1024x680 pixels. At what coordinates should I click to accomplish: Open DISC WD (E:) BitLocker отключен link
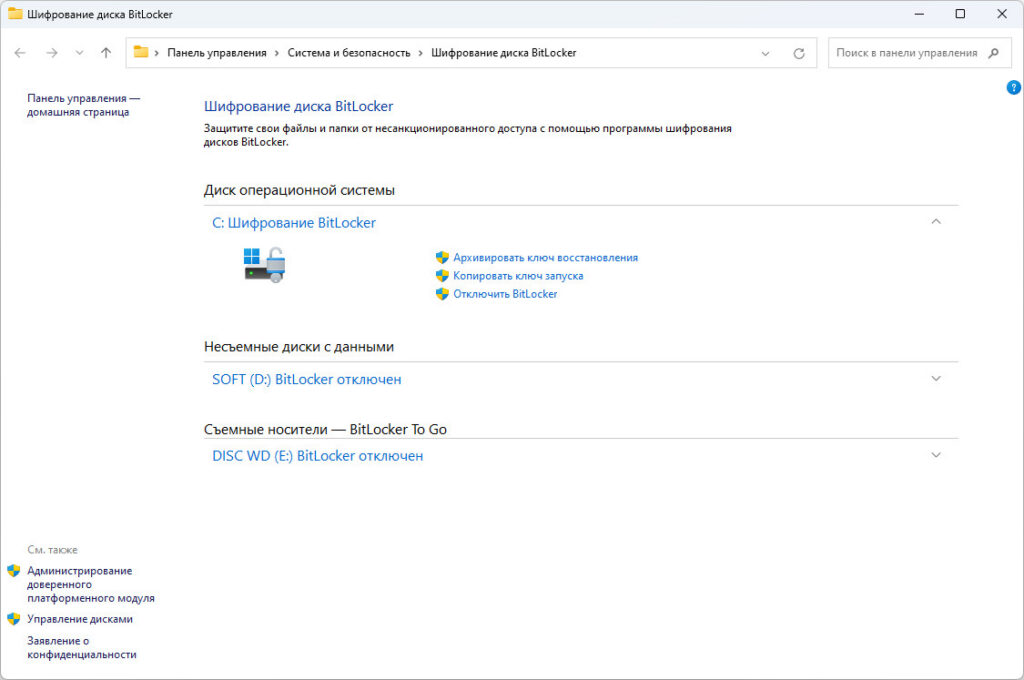click(317, 456)
